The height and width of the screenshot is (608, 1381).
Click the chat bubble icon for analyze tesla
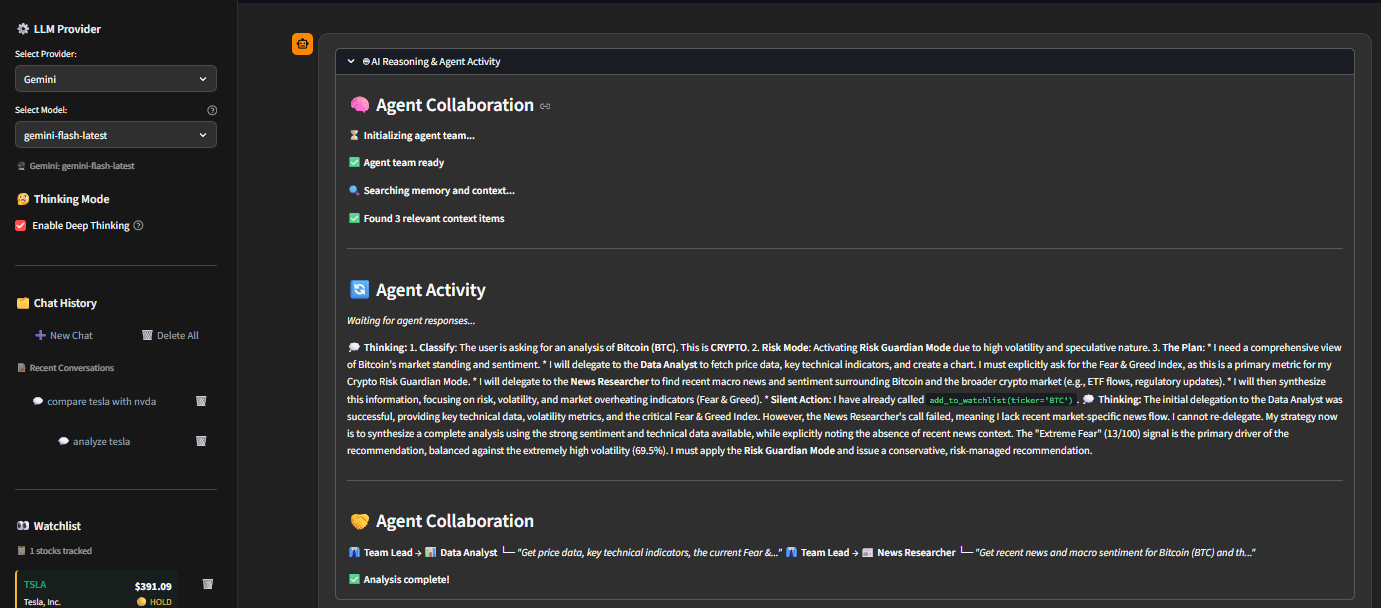tap(63, 441)
